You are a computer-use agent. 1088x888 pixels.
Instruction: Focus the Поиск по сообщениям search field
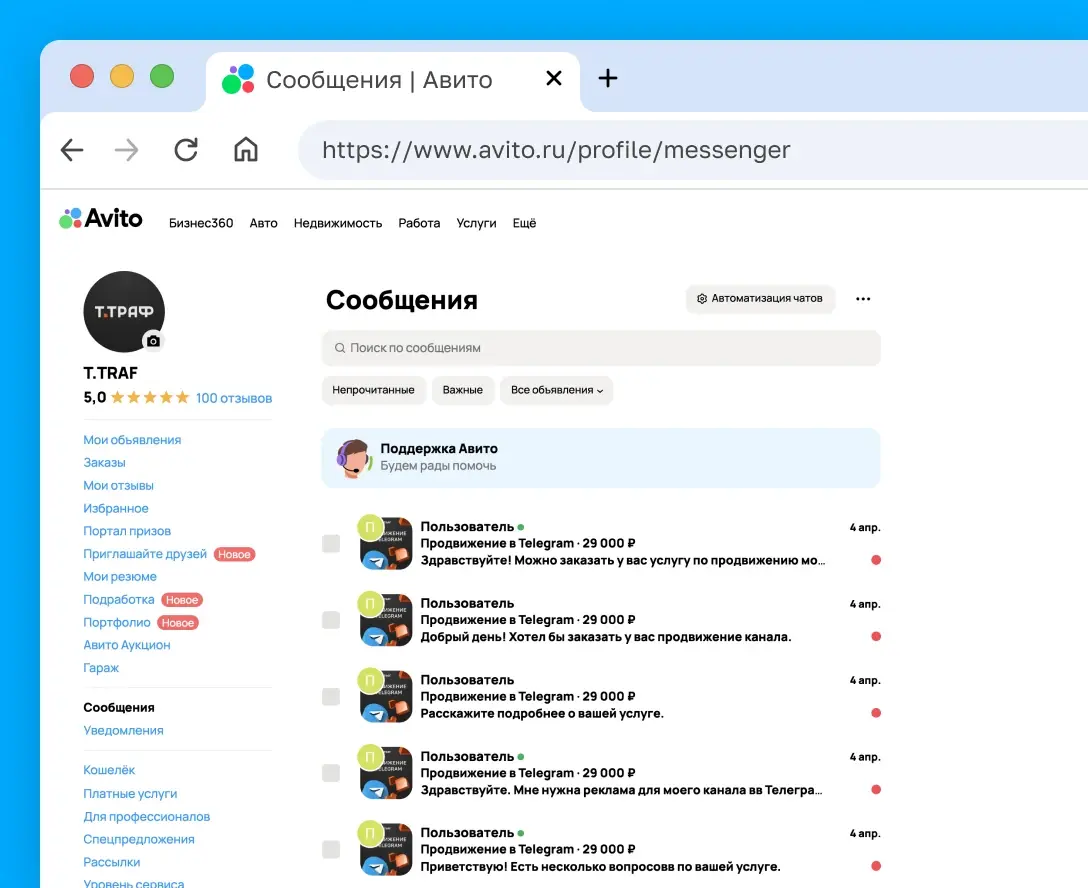coord(601,348)
